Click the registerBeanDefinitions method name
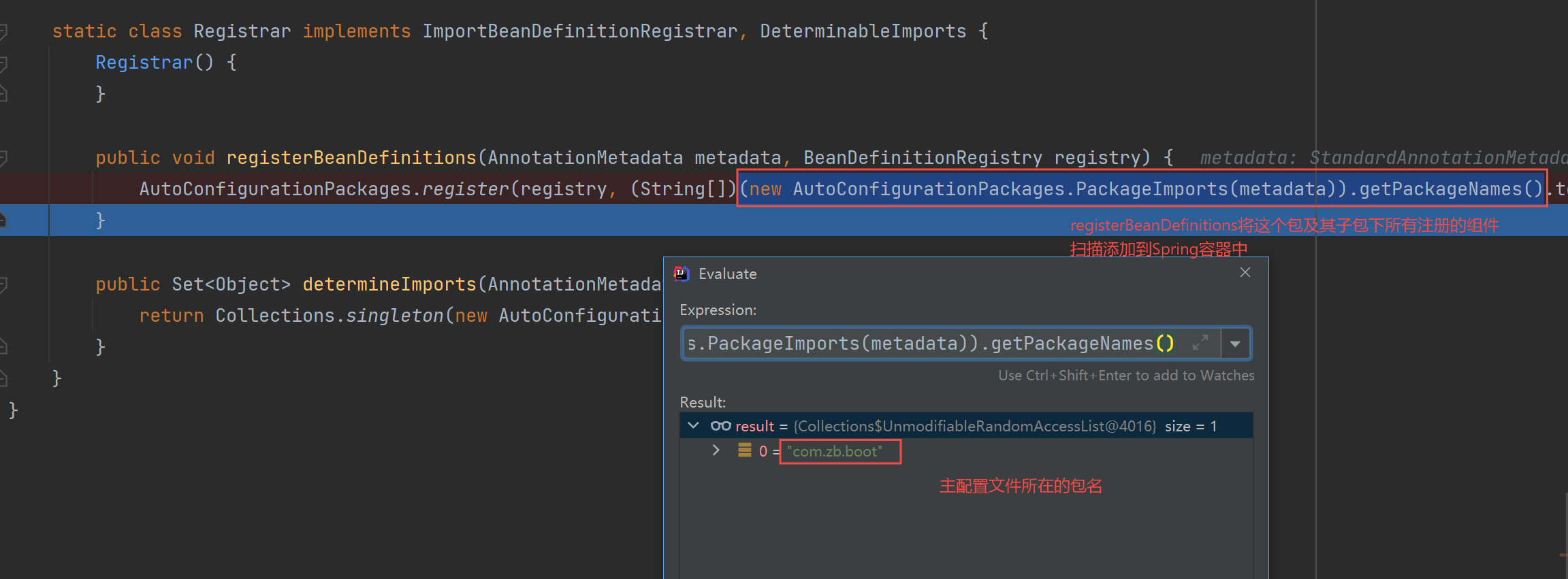1568x579 pixels. [351, 158]
